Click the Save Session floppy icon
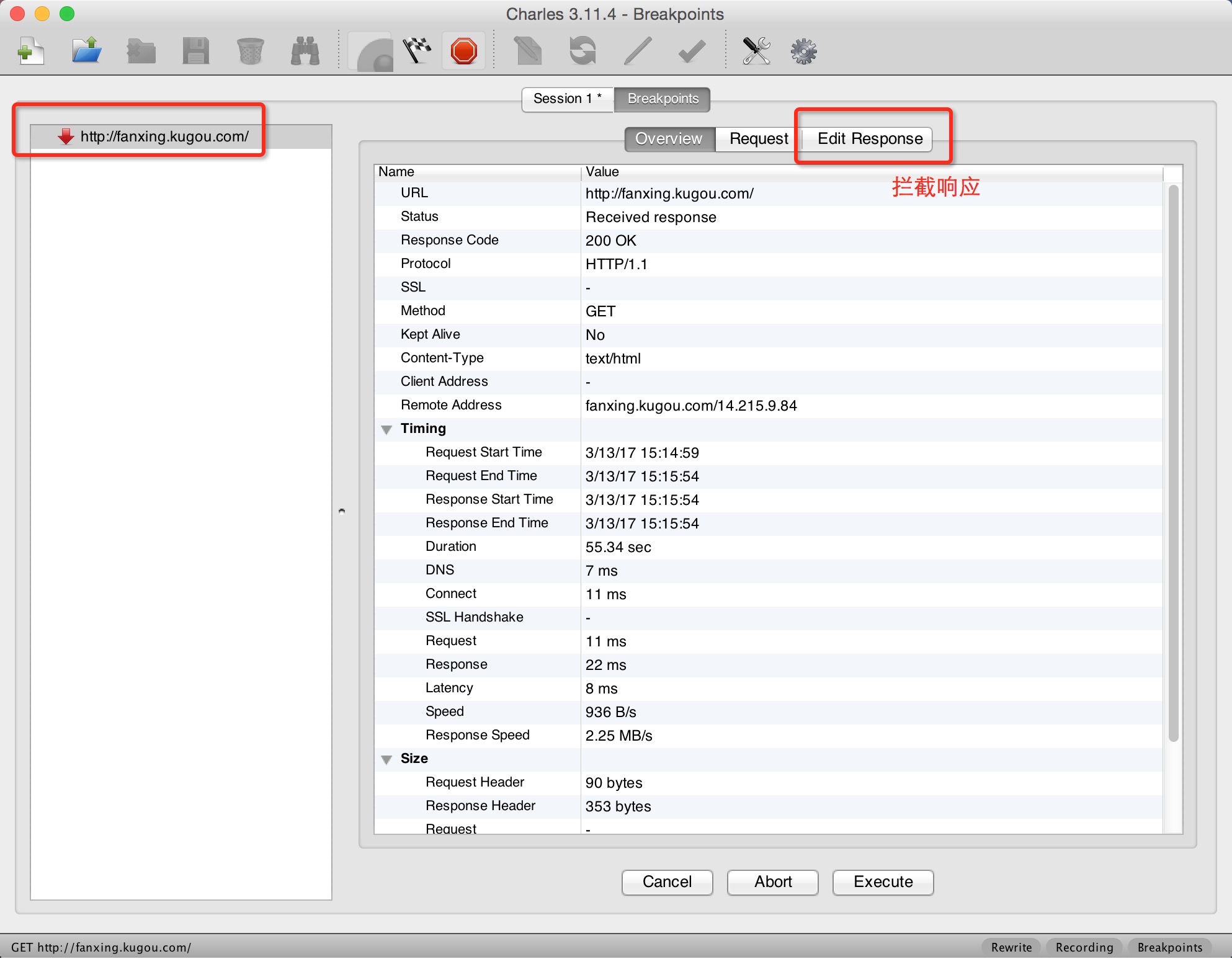 [195, 51]
